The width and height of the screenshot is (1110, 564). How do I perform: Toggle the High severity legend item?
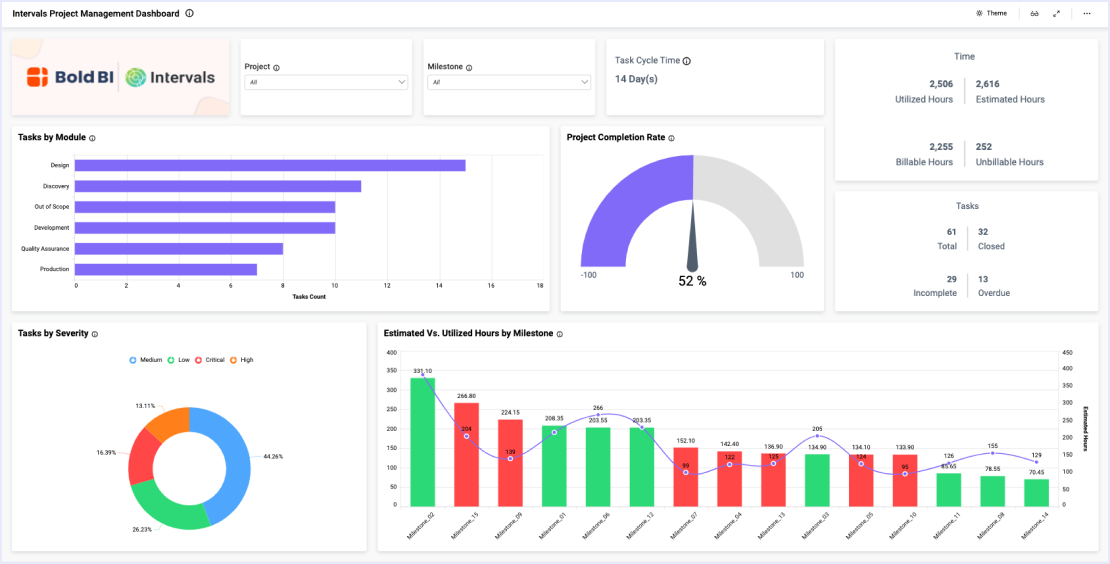pyautogui.click(x=241, y=360)
